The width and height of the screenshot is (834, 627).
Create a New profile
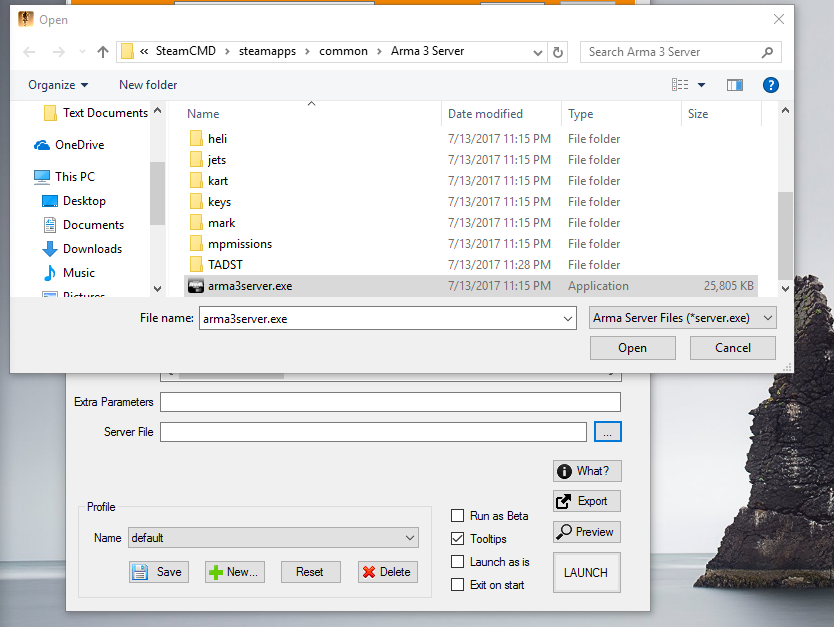pos(235,572)
